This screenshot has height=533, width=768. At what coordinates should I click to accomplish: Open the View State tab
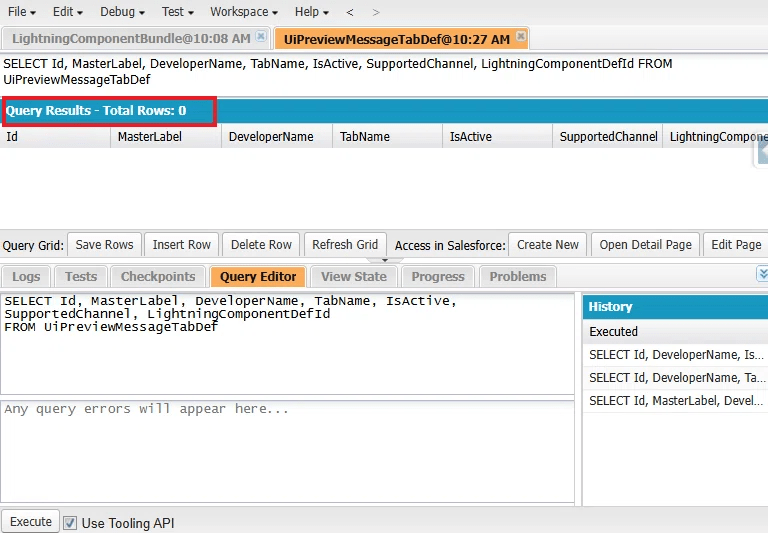[354, 276]
